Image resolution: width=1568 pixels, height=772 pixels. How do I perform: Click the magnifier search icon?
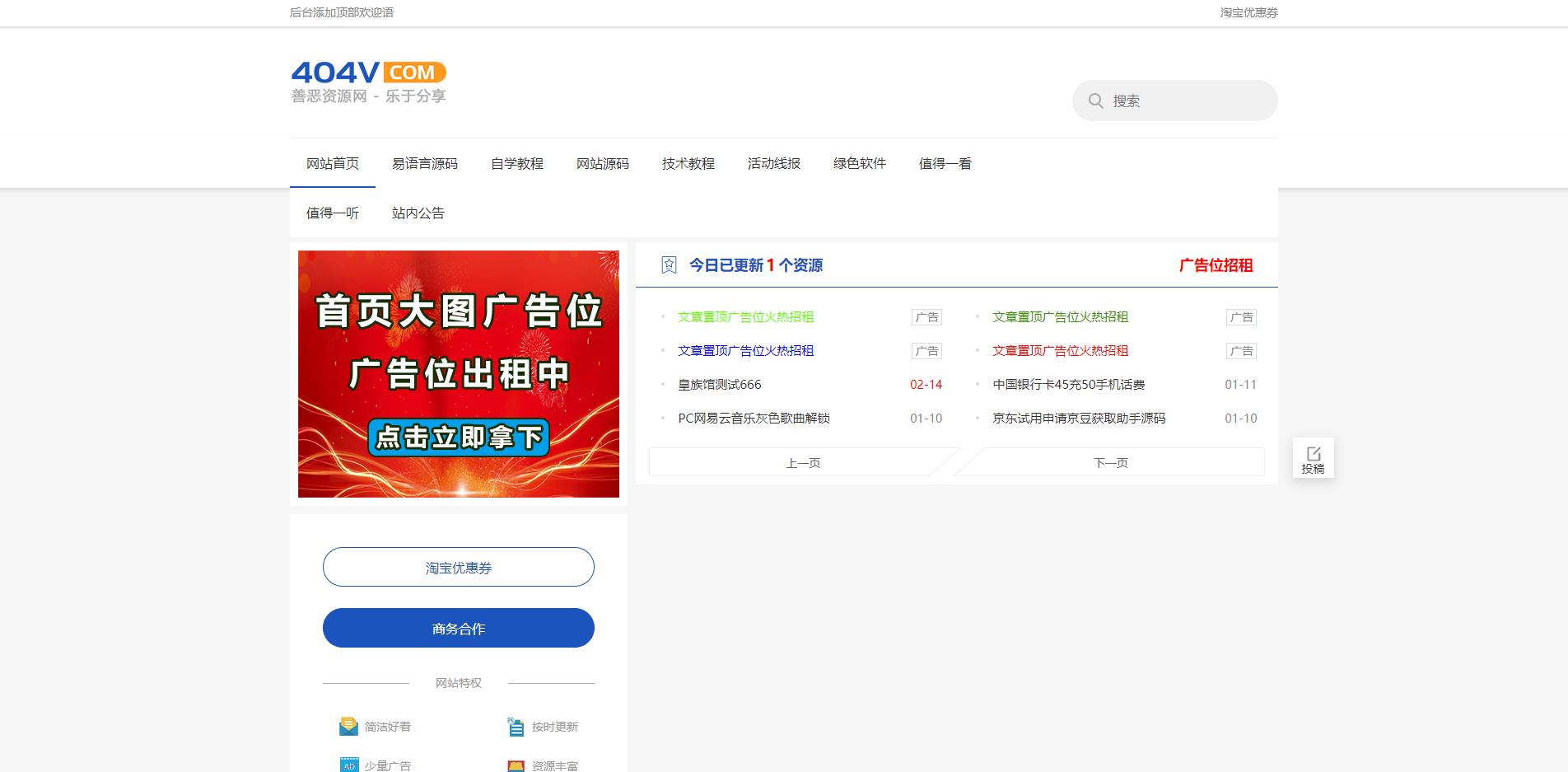pyautogui.click(x=1095, y=101)
